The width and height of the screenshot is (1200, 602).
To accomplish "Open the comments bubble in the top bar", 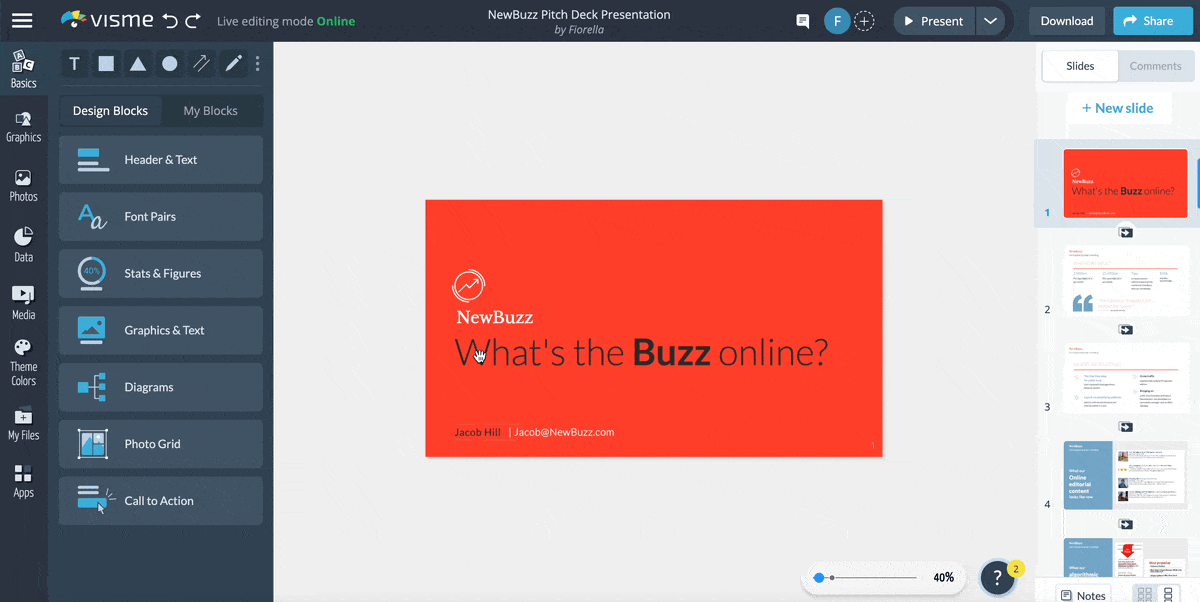I will [x=802, y=20].
